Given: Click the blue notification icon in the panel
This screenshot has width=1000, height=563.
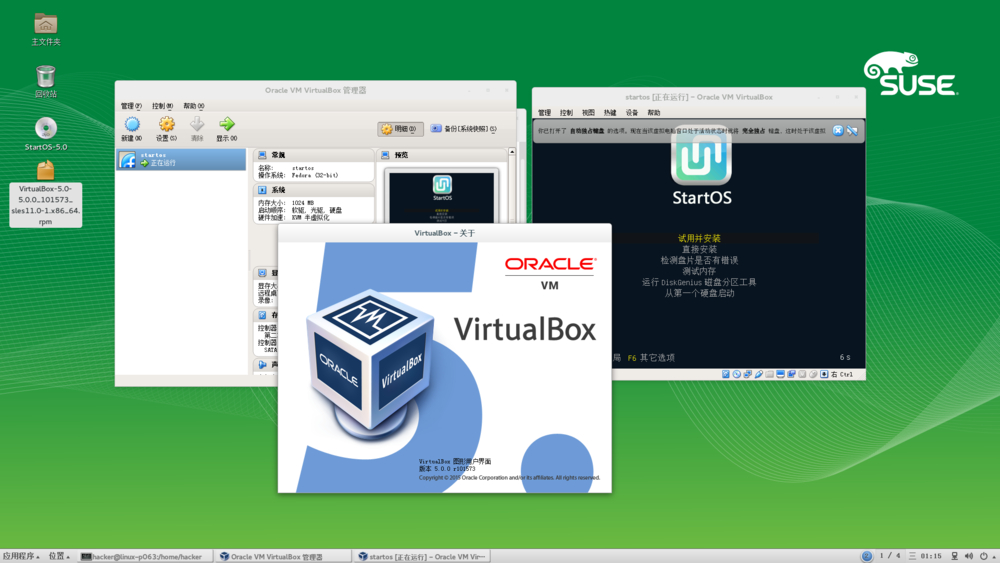Looking at the screenshot, I should pos(867,556).
